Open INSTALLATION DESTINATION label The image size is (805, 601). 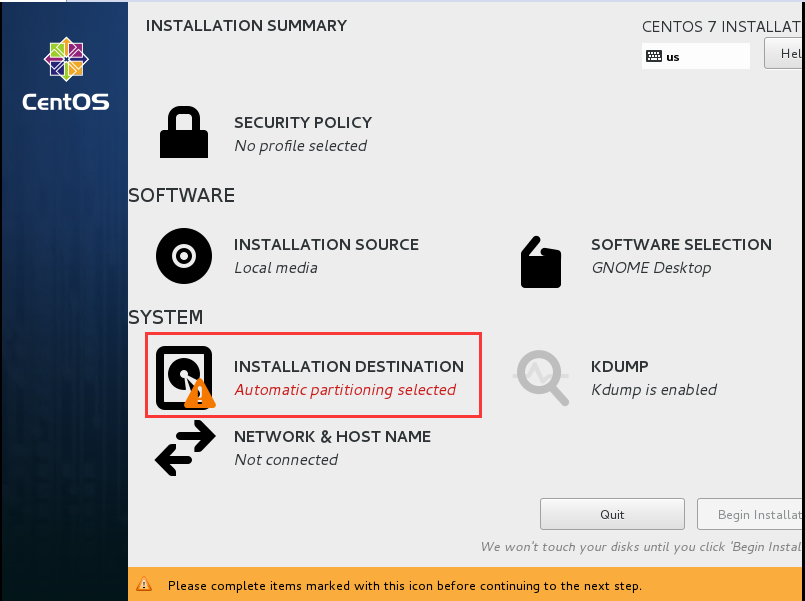pos(349,366)
